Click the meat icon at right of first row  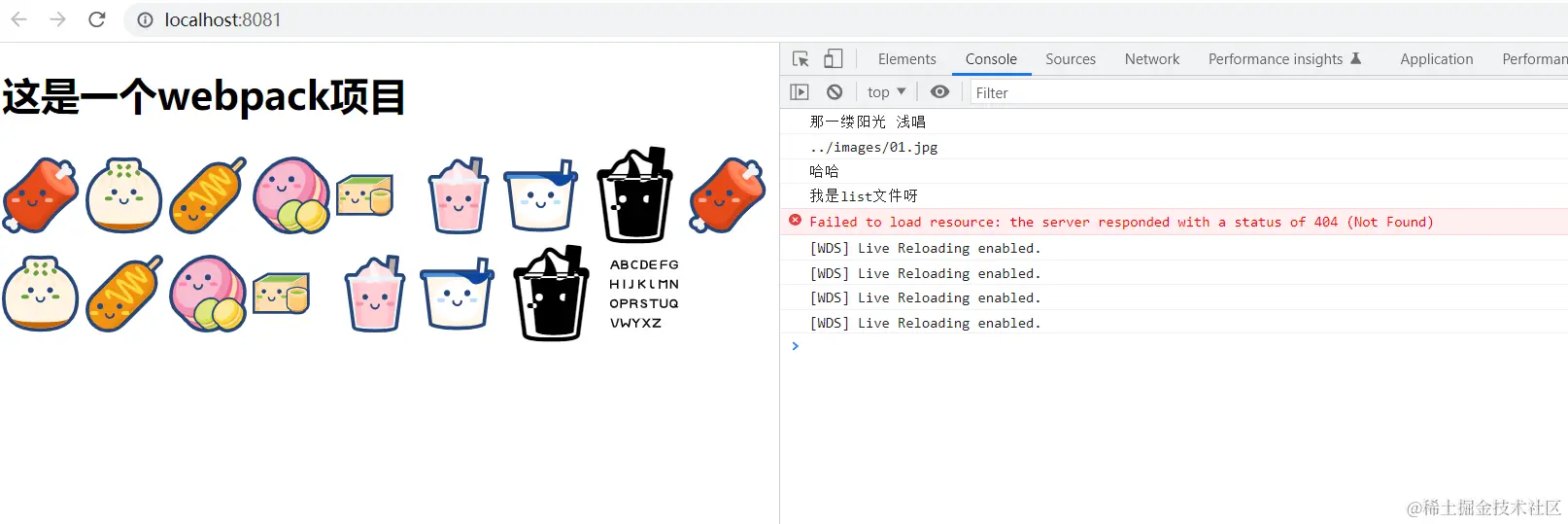tap(728, 195)
